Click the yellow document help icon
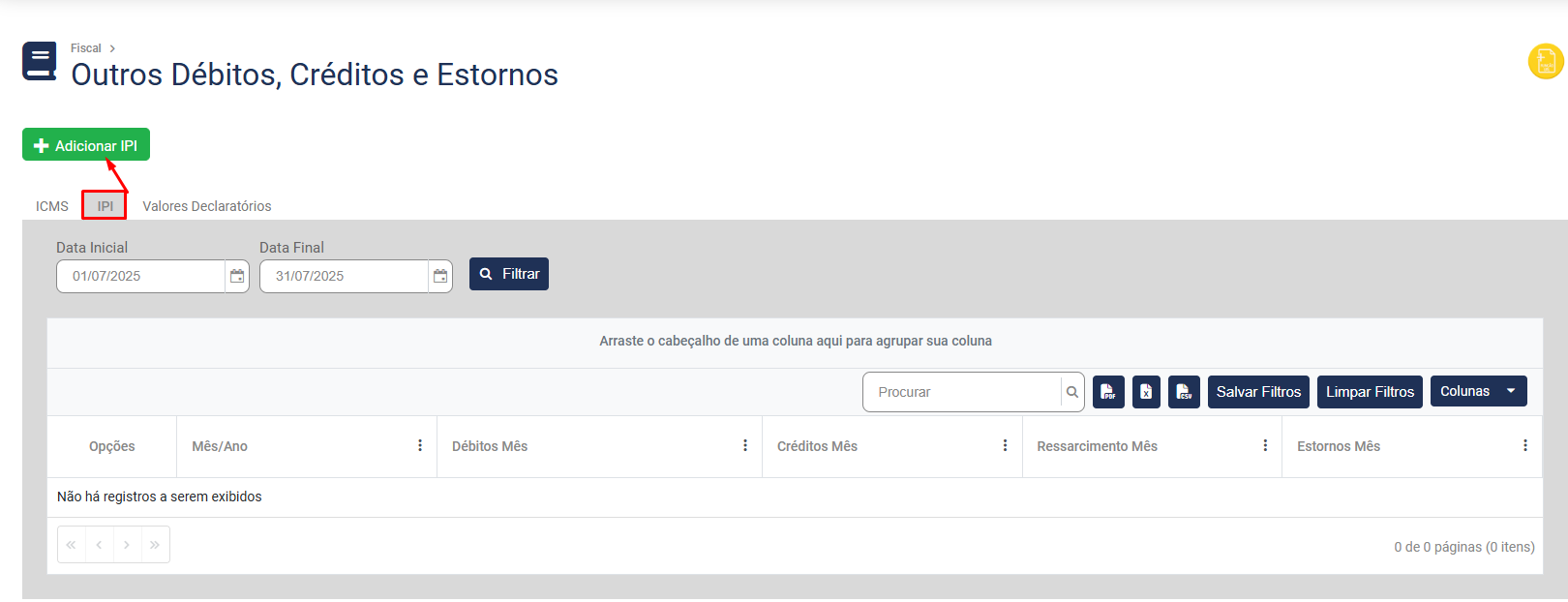 1546,62
